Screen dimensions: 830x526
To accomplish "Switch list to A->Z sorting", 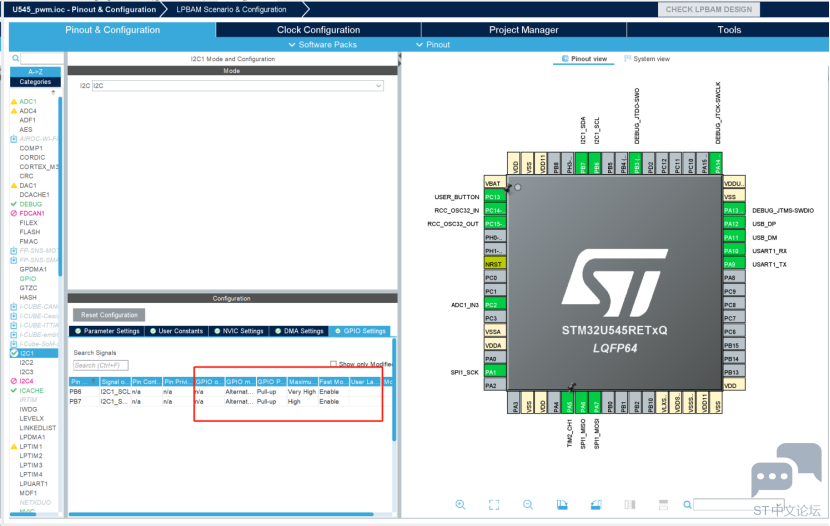I will [x=35, y=72].
